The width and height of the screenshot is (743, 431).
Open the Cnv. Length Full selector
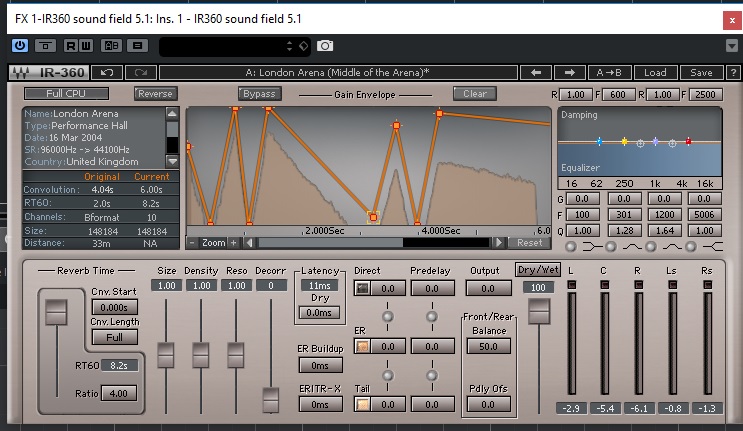click(114, 337)
